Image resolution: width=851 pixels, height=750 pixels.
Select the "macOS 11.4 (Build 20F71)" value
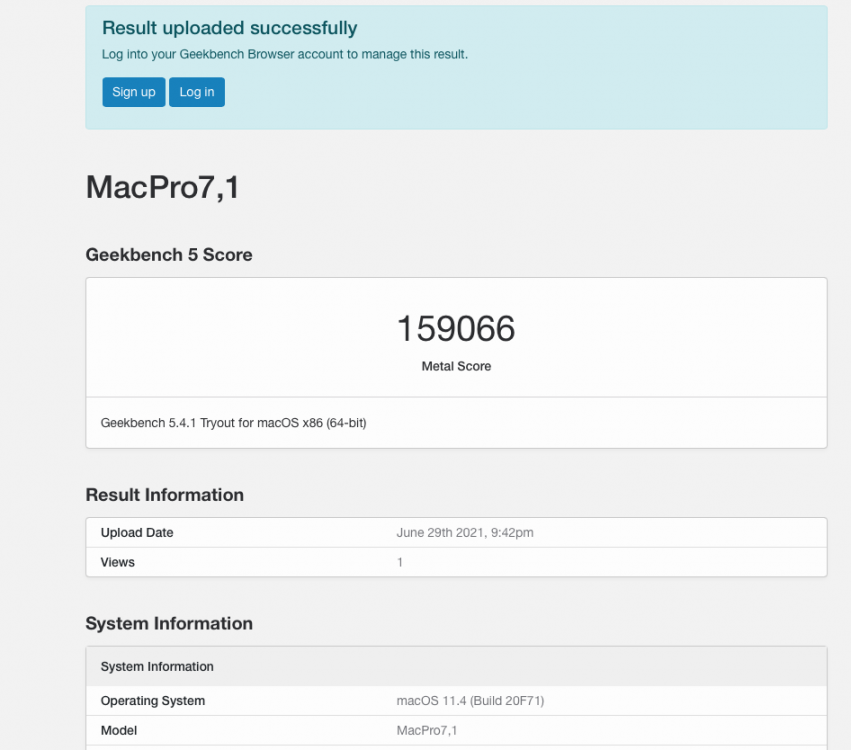click(x=470, y=701)
